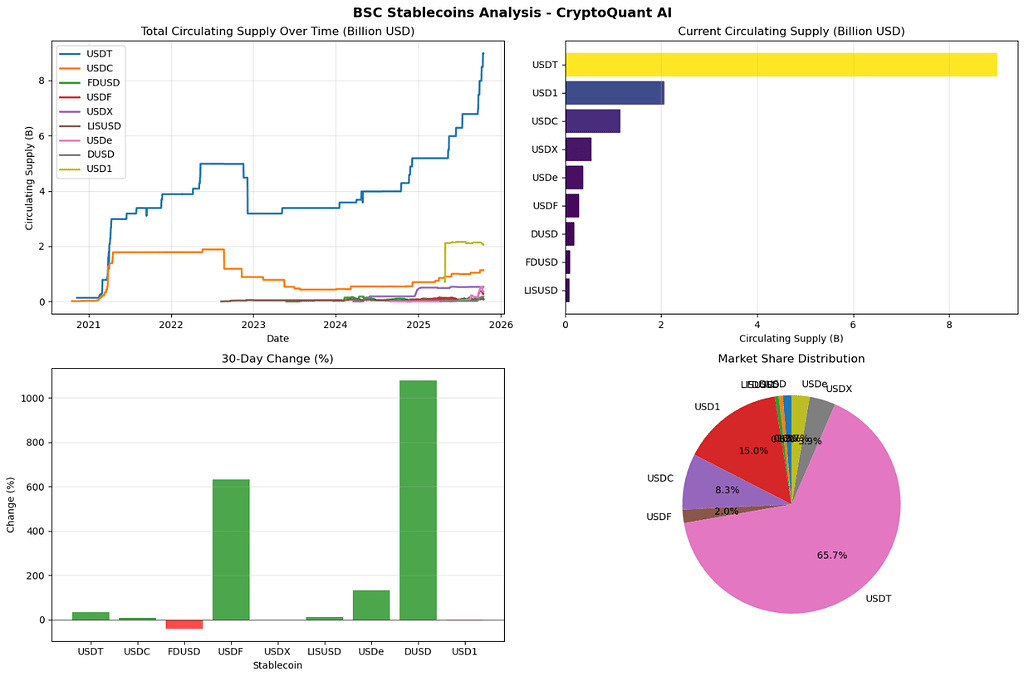Click the BSC Stablecoins Analysis main title
1024x676 pixels.
point(512,12)
